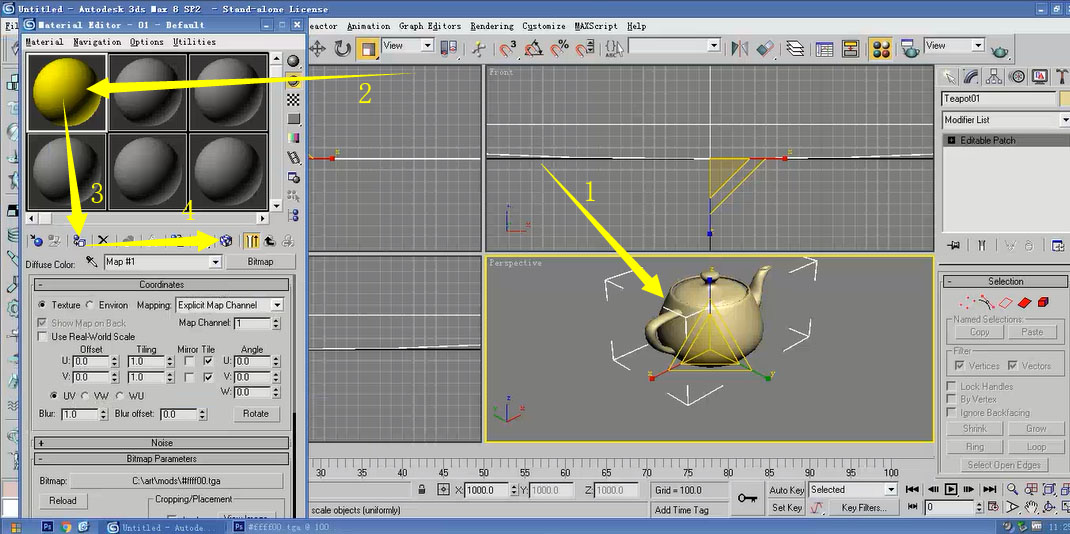The width and height of the screenshot is (1070, 534).
Task: Toggle Show End Result icon
Action: point(252,240)
